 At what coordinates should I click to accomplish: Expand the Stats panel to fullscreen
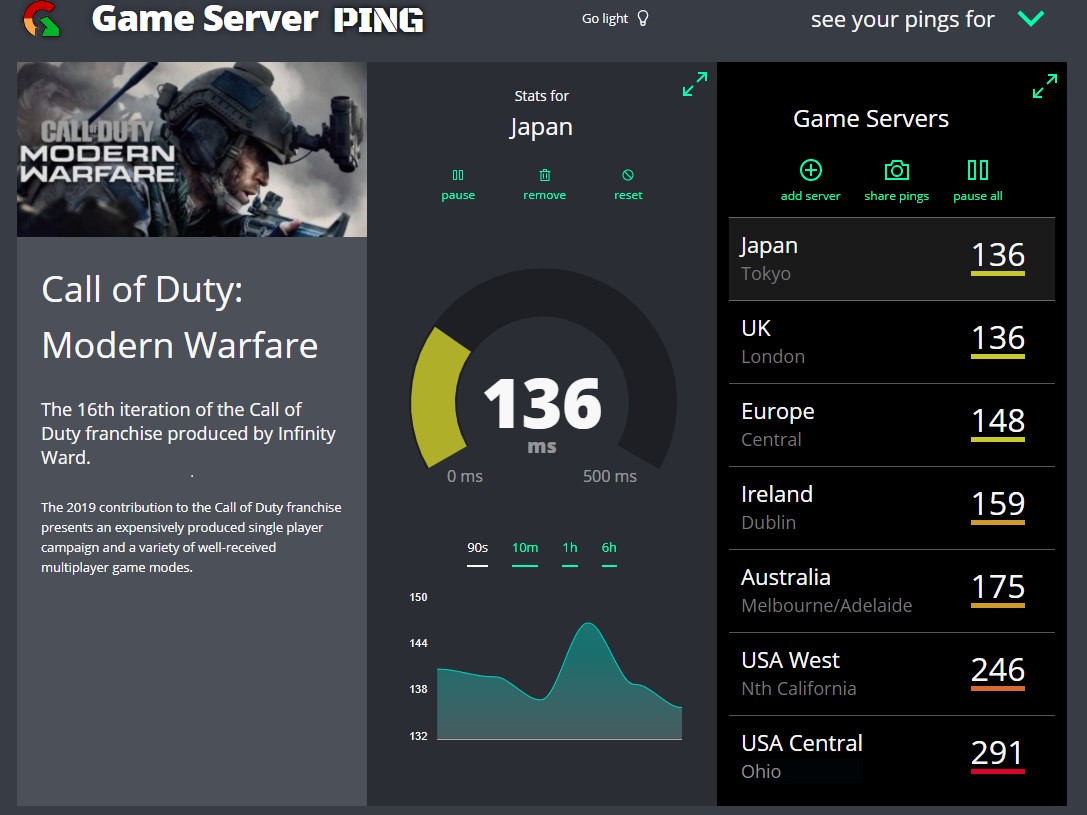[x=694, y=85]
